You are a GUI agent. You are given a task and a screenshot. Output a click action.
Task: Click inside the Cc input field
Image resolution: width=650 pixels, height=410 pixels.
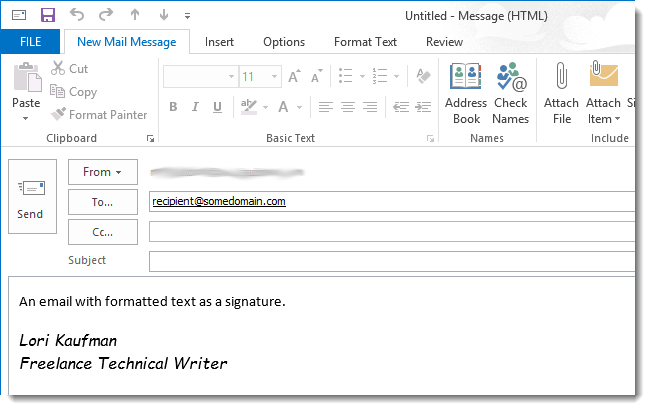392,231
